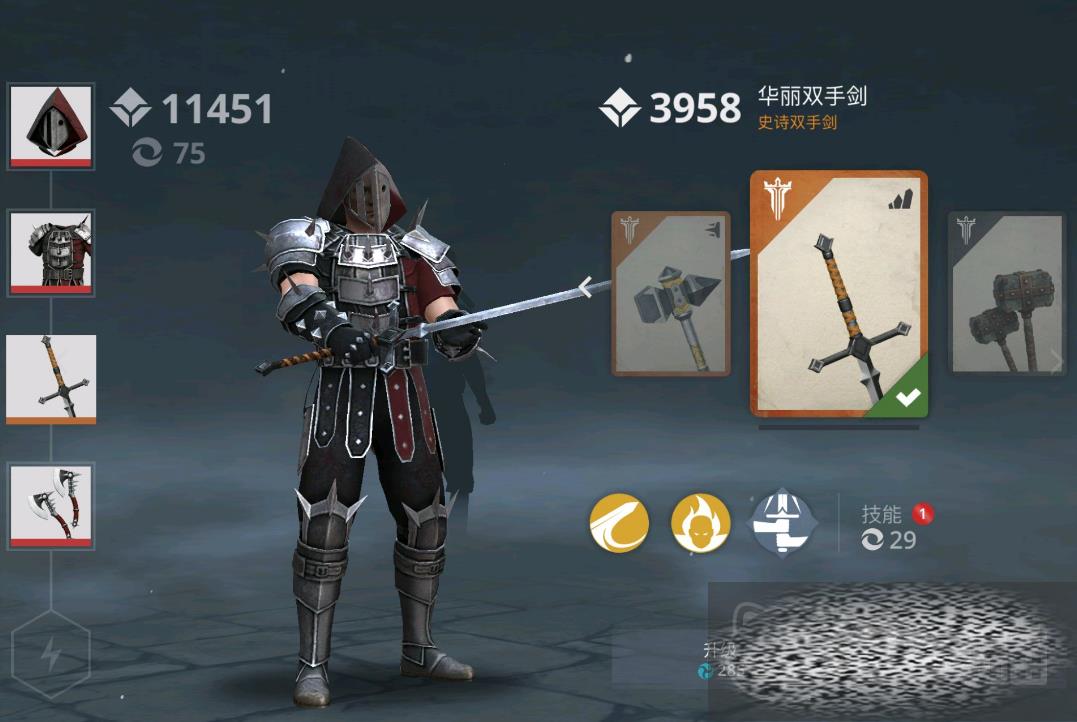This screenshot has height=722, width=1077.
Task: Select the golden slash move icon
Action: 619,523
